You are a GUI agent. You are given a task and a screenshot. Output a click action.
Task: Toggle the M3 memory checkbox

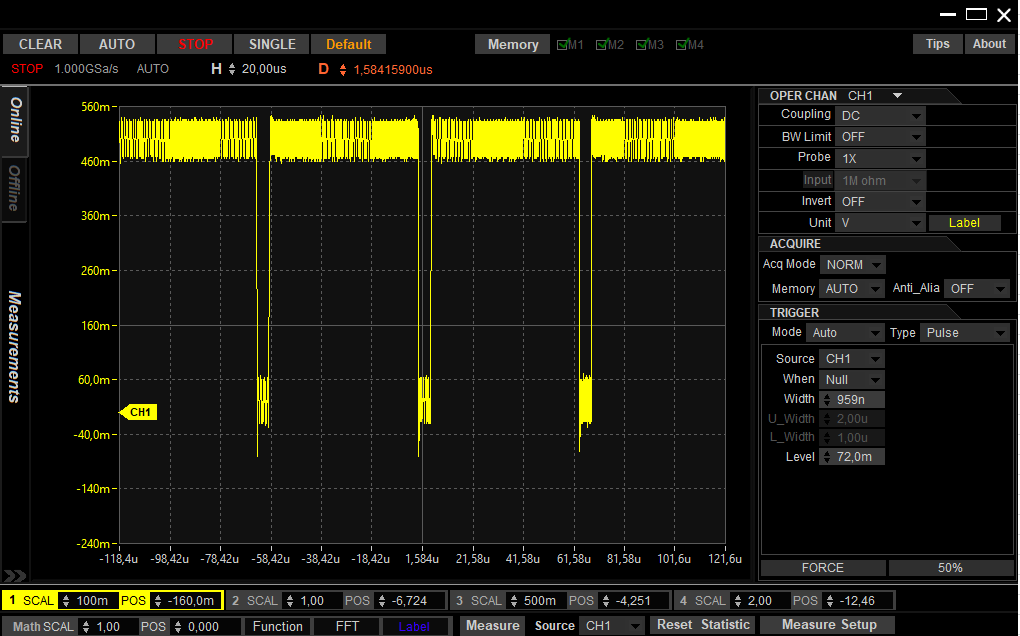coord(643,45)
